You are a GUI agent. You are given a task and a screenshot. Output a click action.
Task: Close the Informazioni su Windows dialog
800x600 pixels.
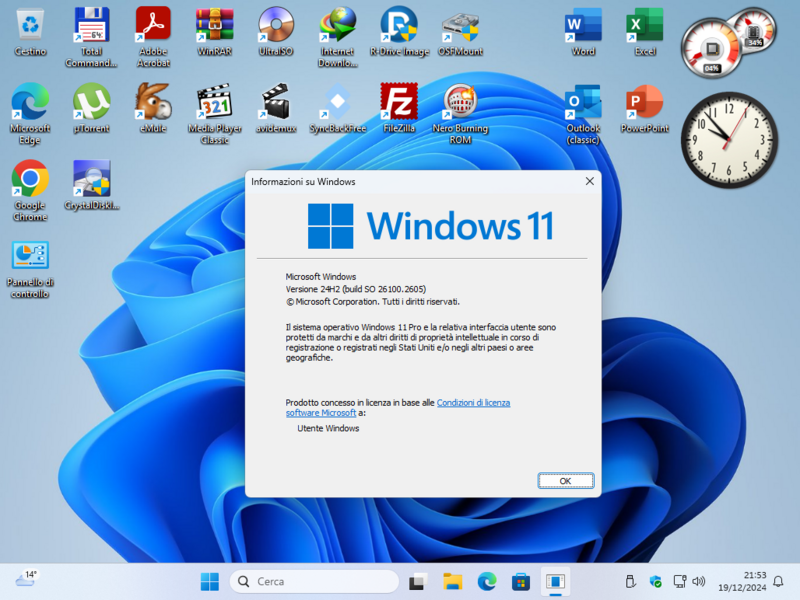point(589,181)
